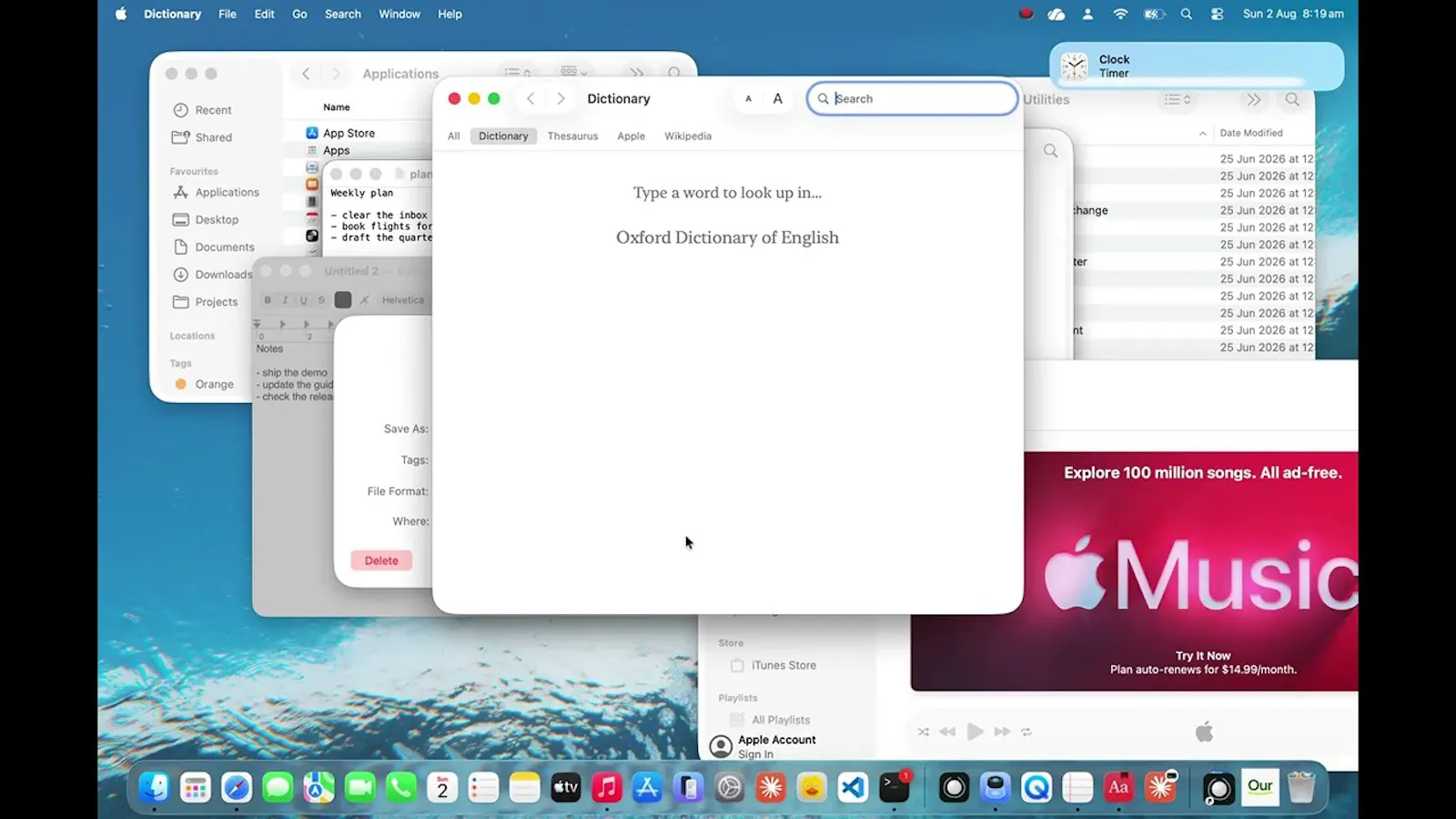The height and width of the screenshot is (819, 1456).
Task: Toggle shuffle in the Music player
Action: click(x=924, y=732)
